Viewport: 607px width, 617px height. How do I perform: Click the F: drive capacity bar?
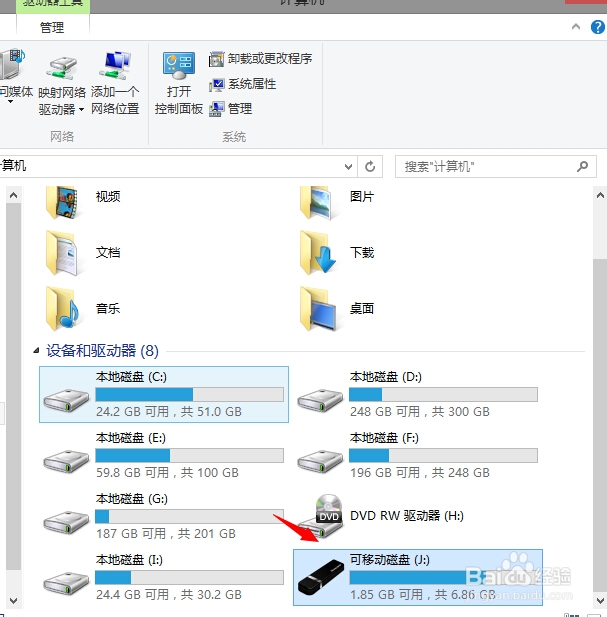(443, 455)
